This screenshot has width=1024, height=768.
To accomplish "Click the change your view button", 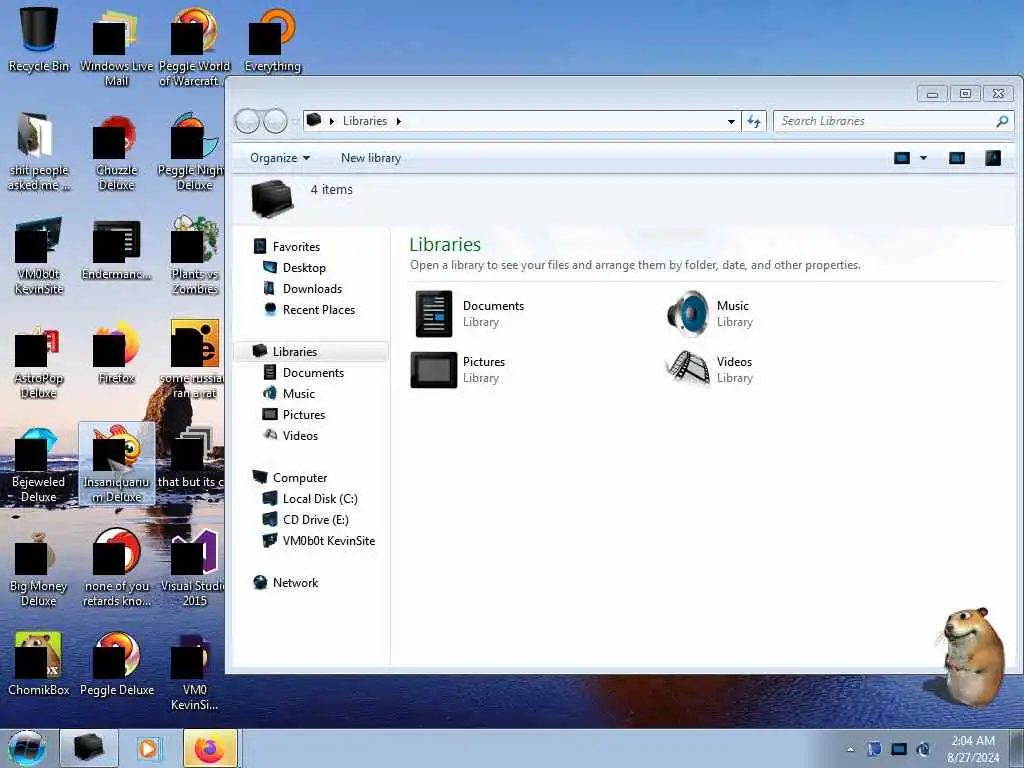I will point(902,158).
